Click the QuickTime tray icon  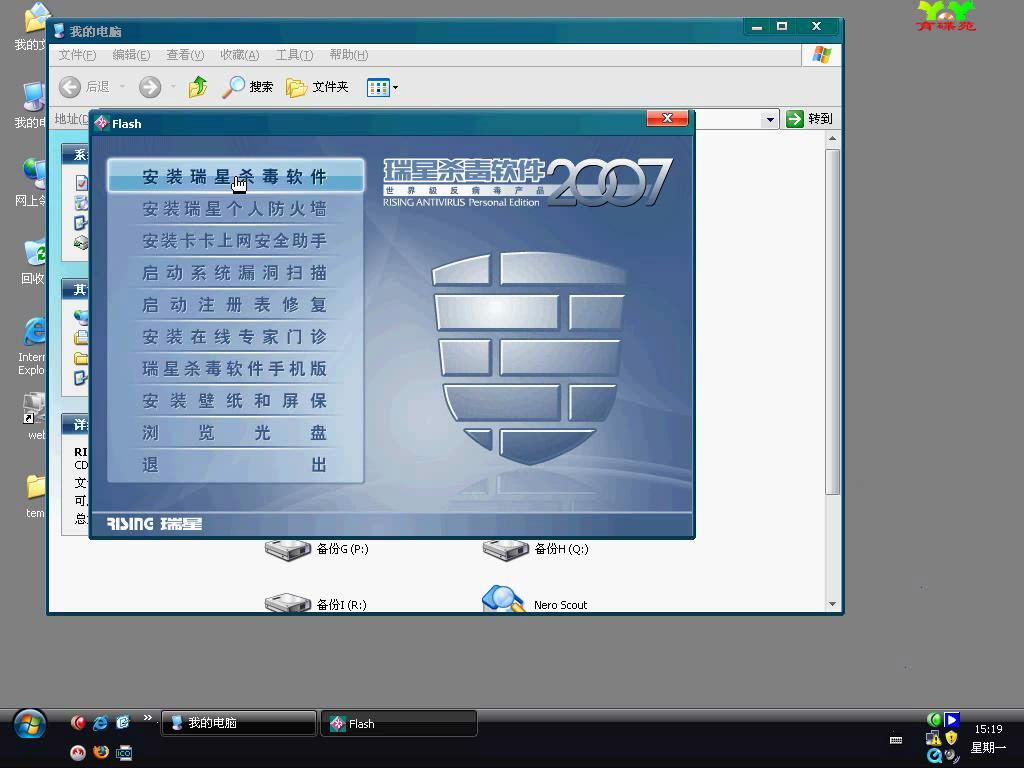coord(934,756)
